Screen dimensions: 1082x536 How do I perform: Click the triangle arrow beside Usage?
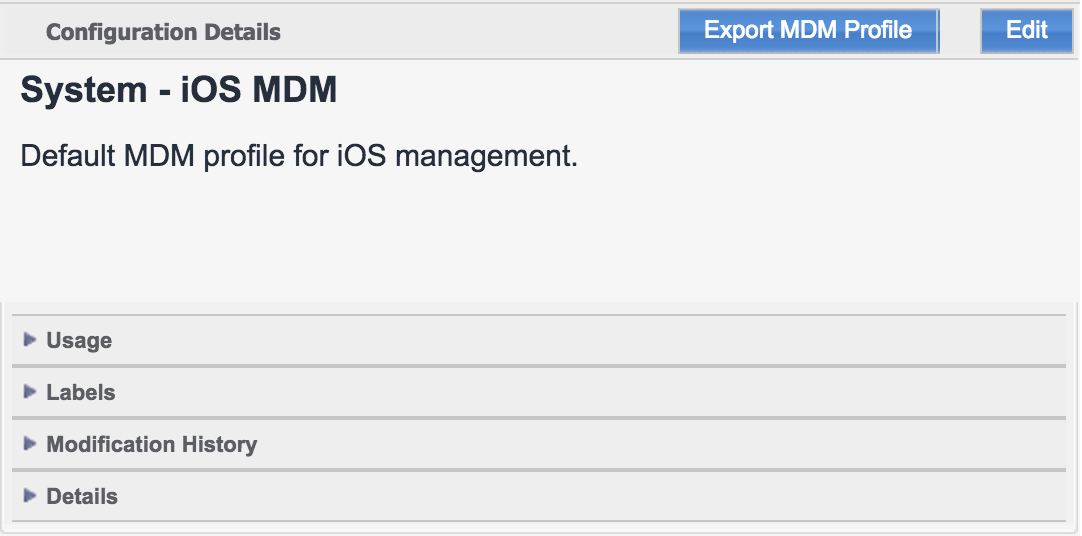click(30, 340)
